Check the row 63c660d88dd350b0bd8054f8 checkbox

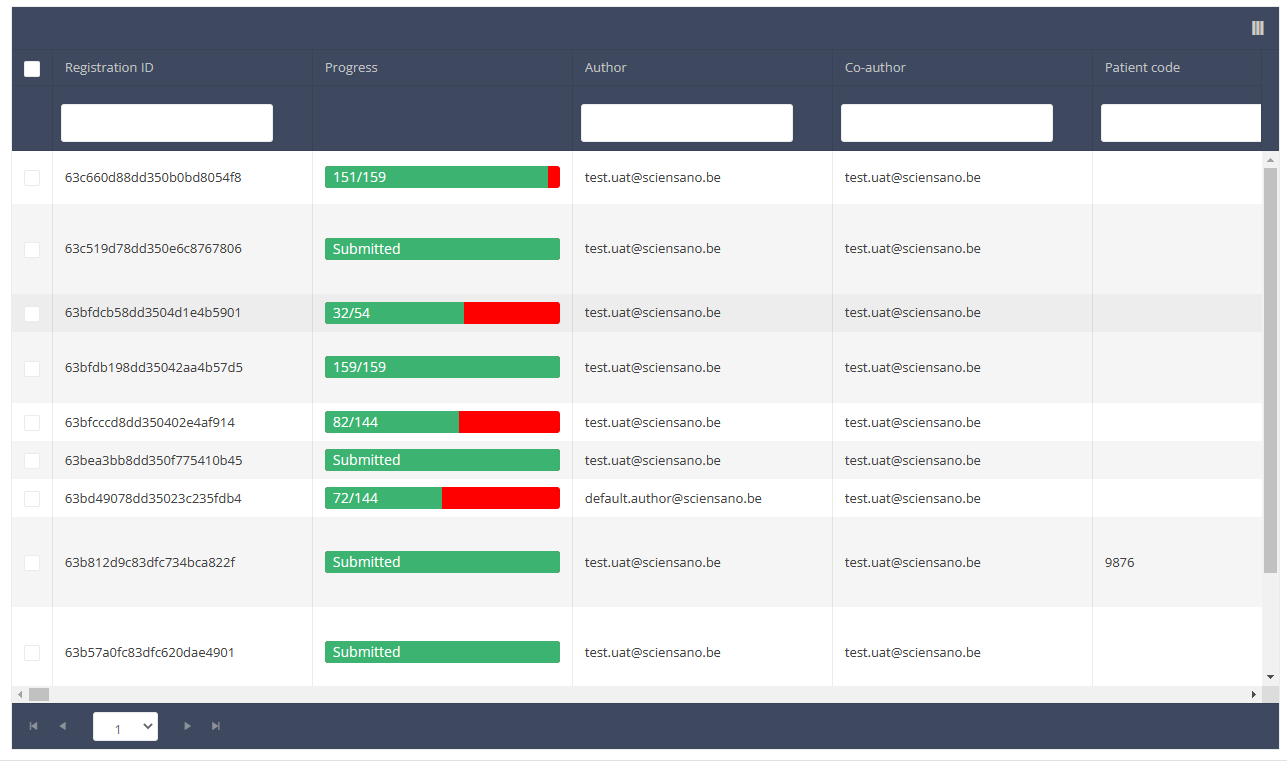[32, 178]
